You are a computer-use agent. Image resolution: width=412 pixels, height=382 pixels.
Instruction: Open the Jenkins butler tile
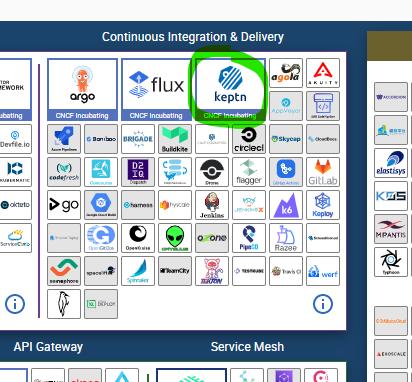pyautogui.click(x=212, y=205)
